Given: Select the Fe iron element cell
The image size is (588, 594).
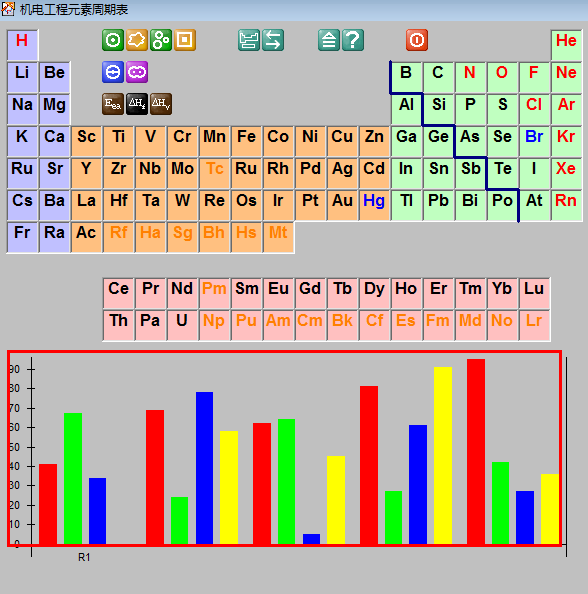Looking at the screenshot, I should pyautogui.click(x=246, y=141).
